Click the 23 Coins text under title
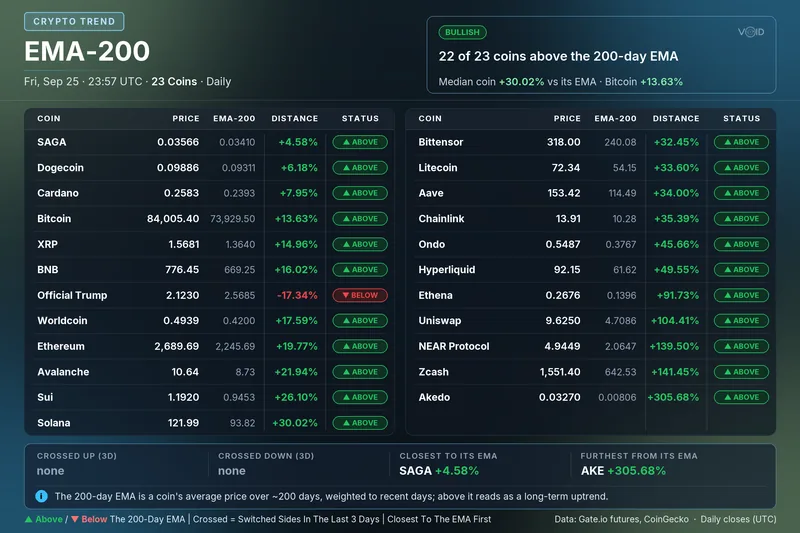 [174, 82]
